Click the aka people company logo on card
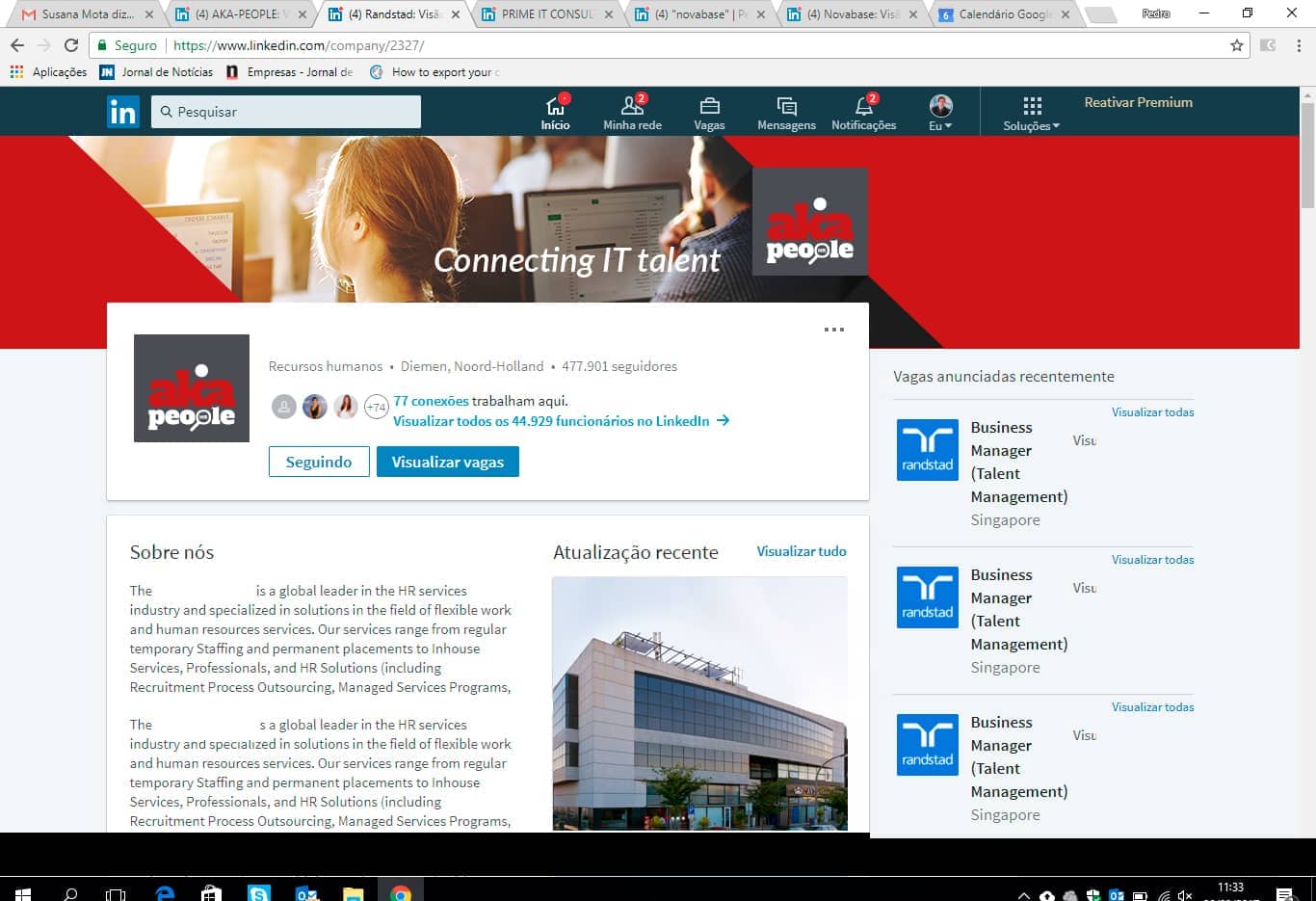1316x901 pixels. 192,388
